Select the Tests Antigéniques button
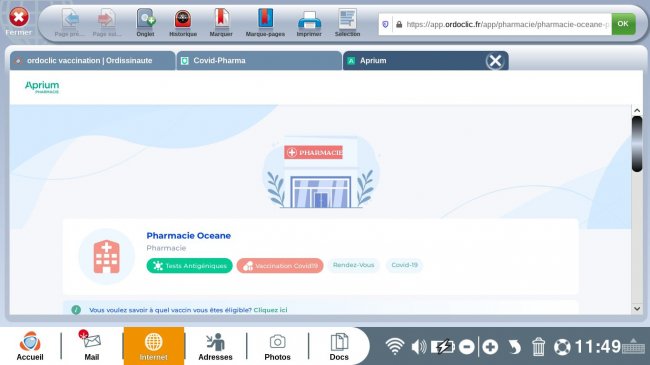650x365 pixels. coord(189,265)
